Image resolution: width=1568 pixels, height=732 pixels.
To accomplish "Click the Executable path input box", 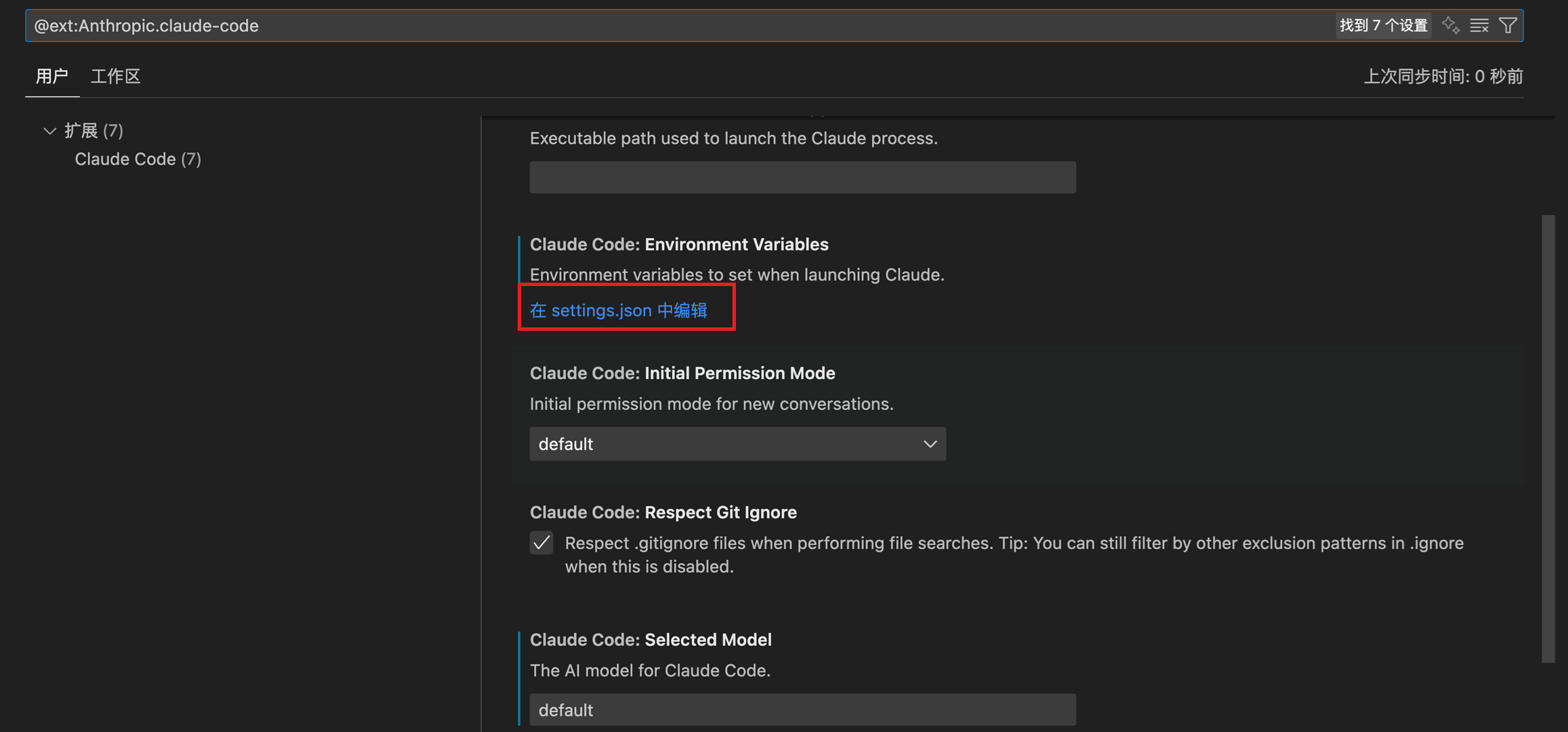I will 802,177.
